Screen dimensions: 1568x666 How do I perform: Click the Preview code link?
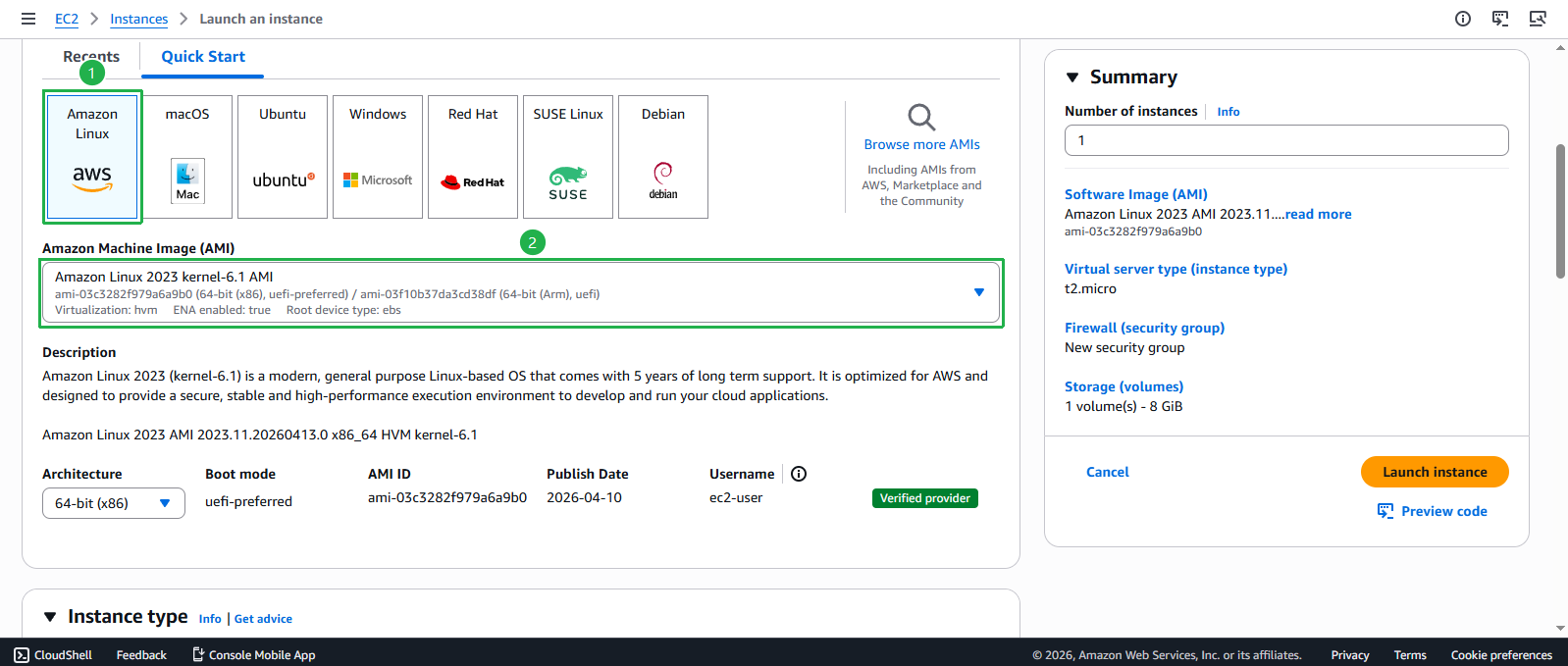[1444, 511]
